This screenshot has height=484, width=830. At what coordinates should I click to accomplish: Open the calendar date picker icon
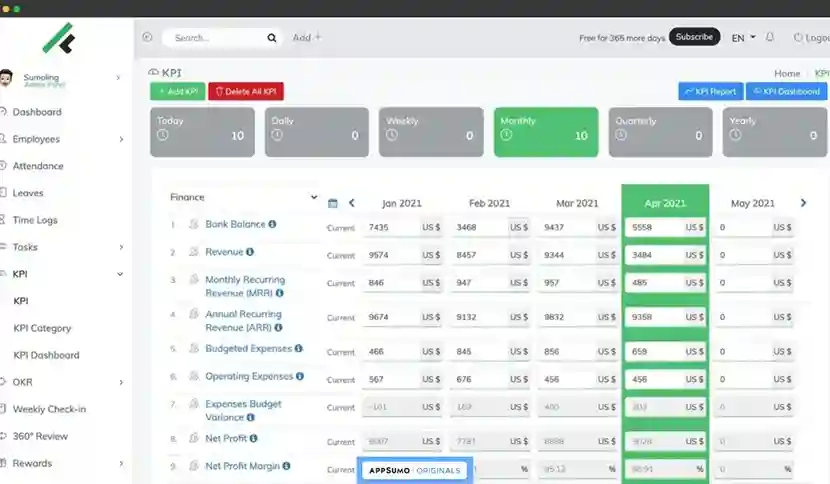click(x=332, y=203)
